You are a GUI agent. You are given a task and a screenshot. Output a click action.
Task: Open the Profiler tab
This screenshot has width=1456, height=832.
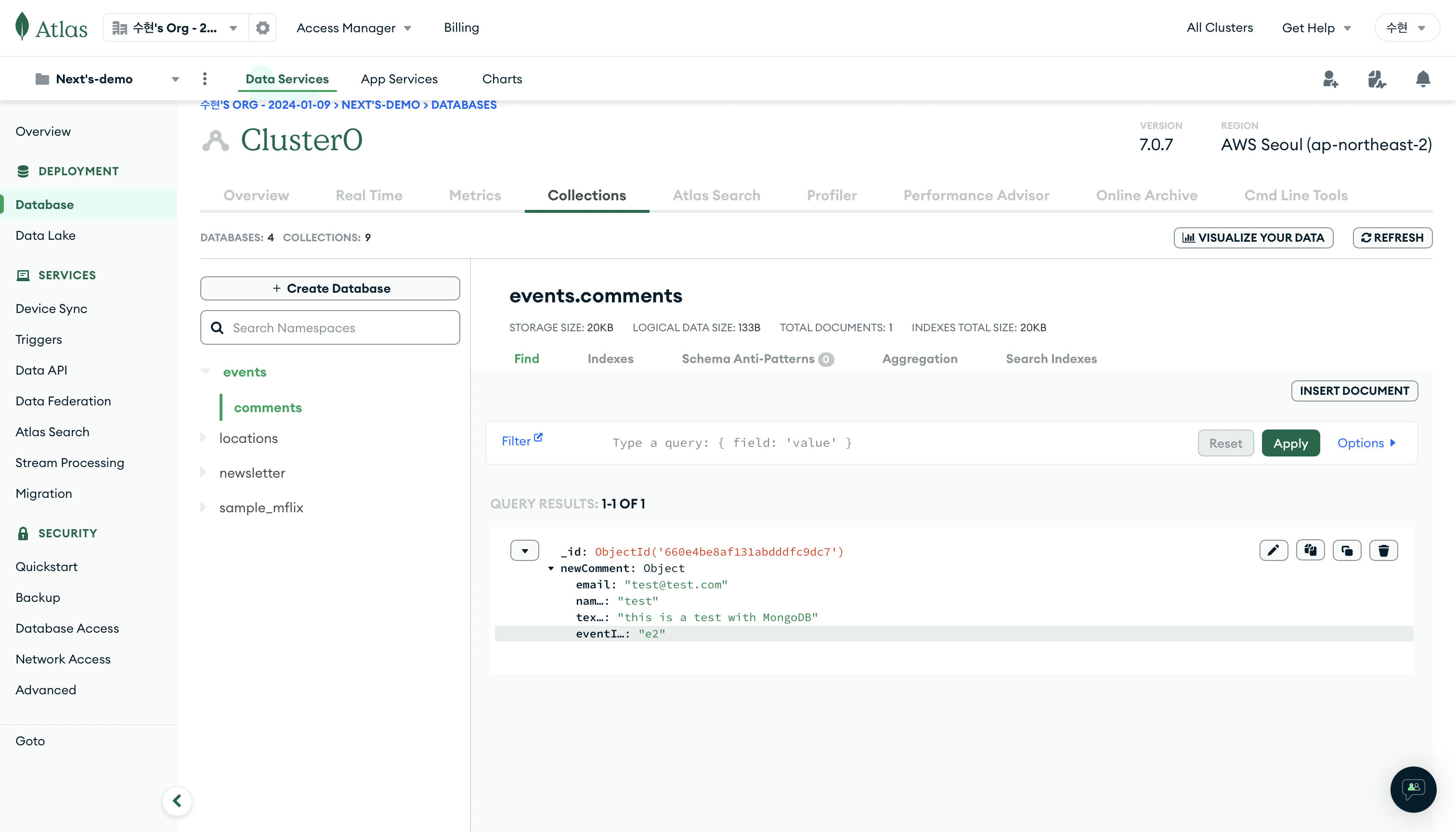832,195
